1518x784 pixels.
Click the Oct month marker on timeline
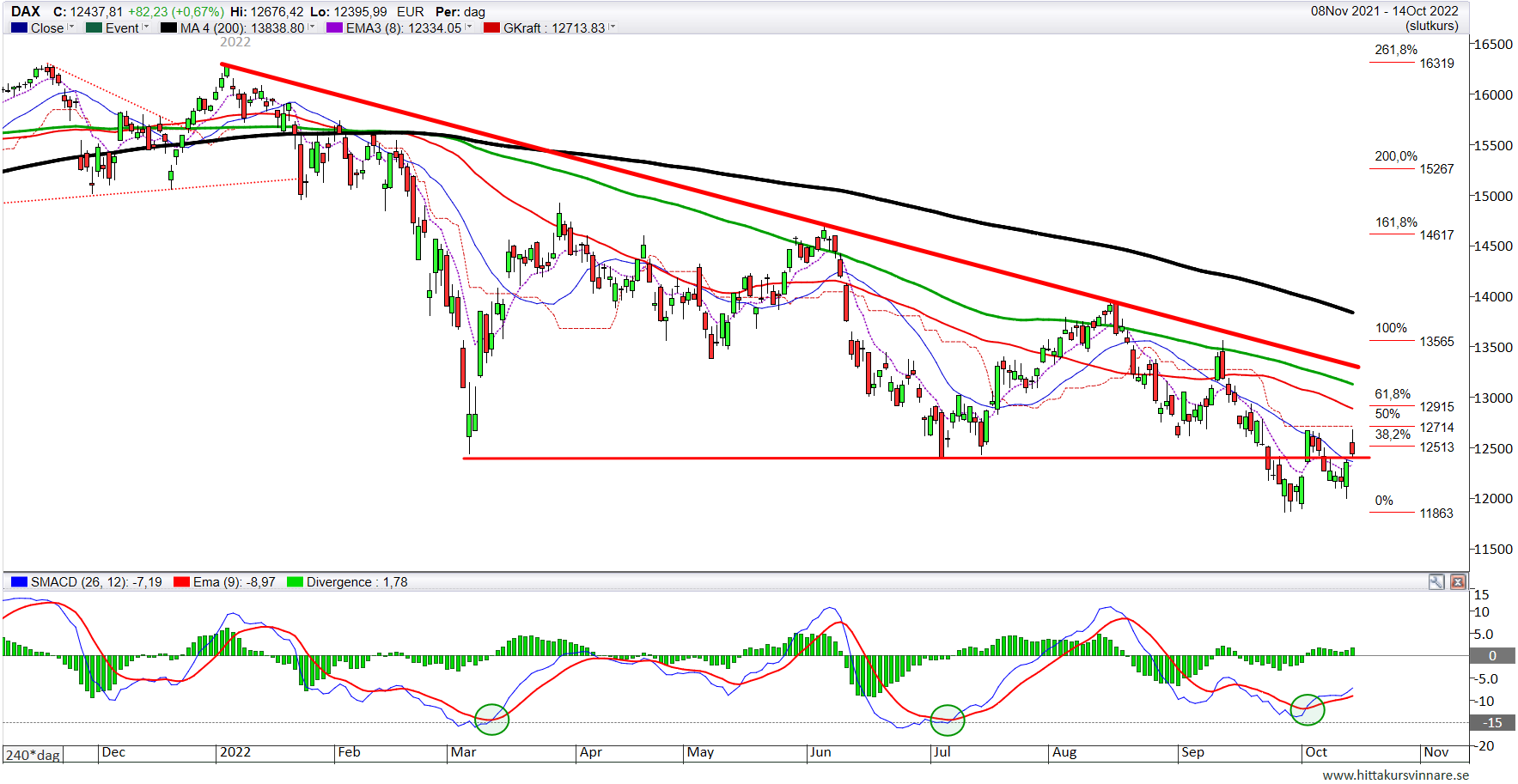pos(1316,752)
